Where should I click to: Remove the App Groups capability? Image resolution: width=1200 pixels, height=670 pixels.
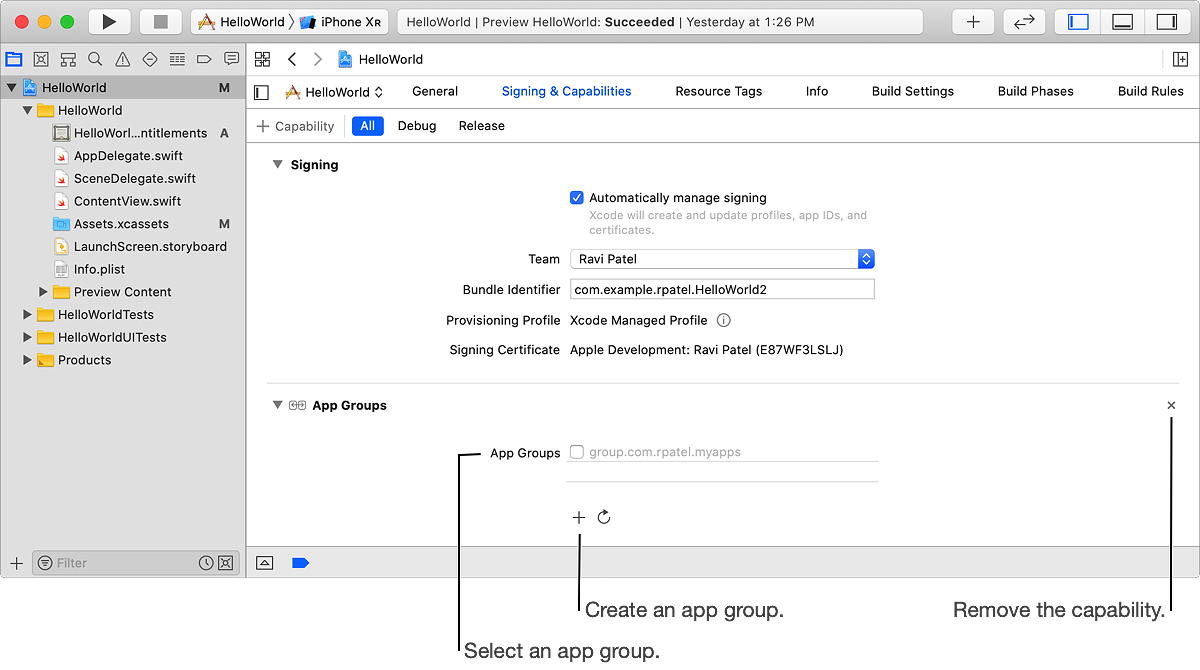click(x=1171, y=406)
